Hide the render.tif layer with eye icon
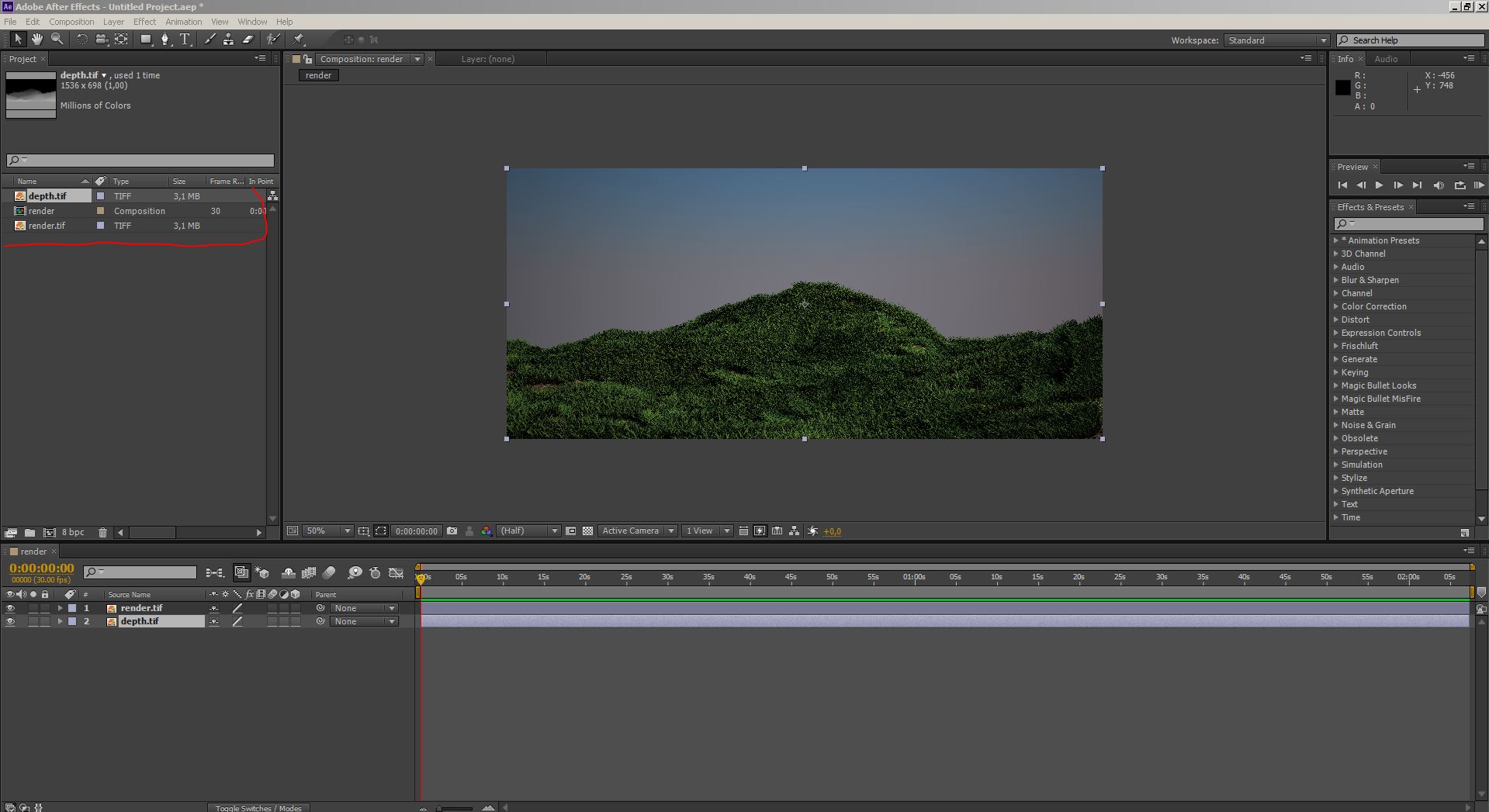The height and width of the screenshot is (812, 1489). point(10,609)
